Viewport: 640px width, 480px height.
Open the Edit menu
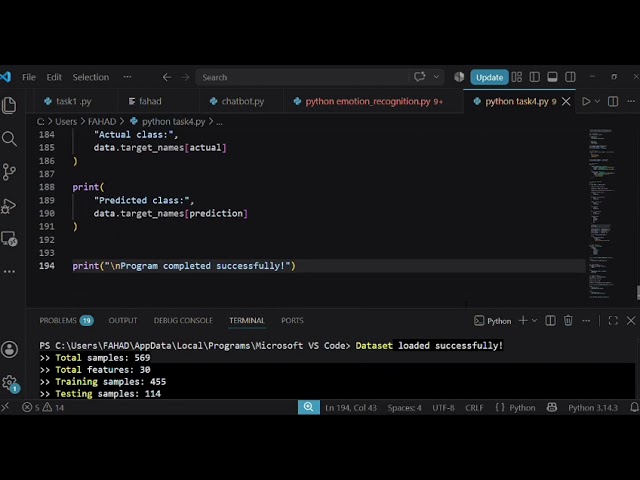click(54, 77)
